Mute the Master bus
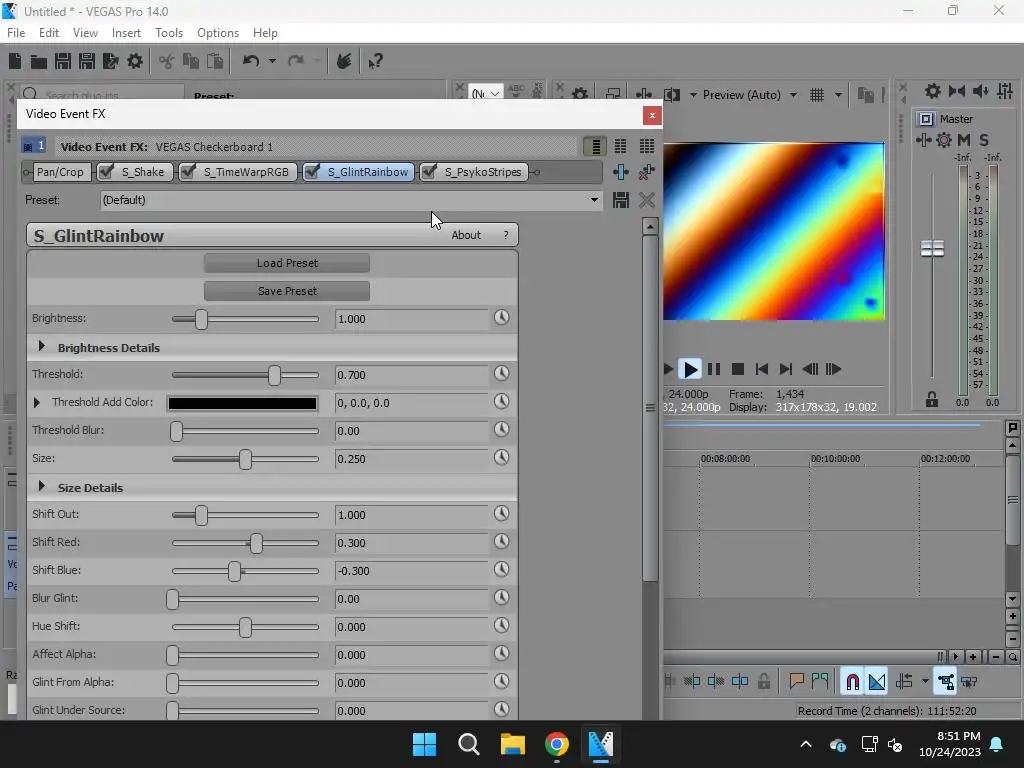1024x768 pixels. (964, 140)
